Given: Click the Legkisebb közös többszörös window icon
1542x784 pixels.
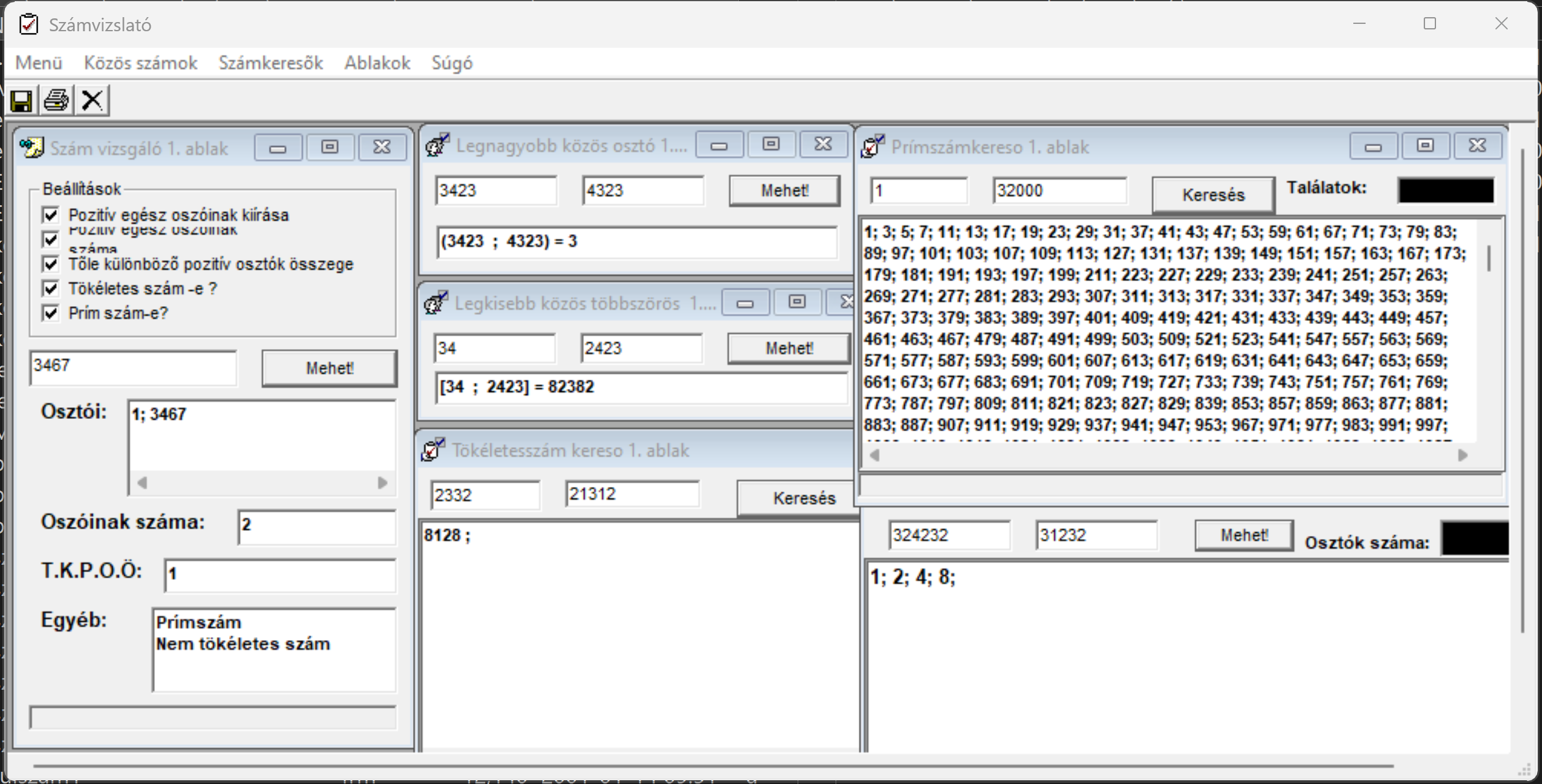Looking at the screenshot, I should (436, 303).
